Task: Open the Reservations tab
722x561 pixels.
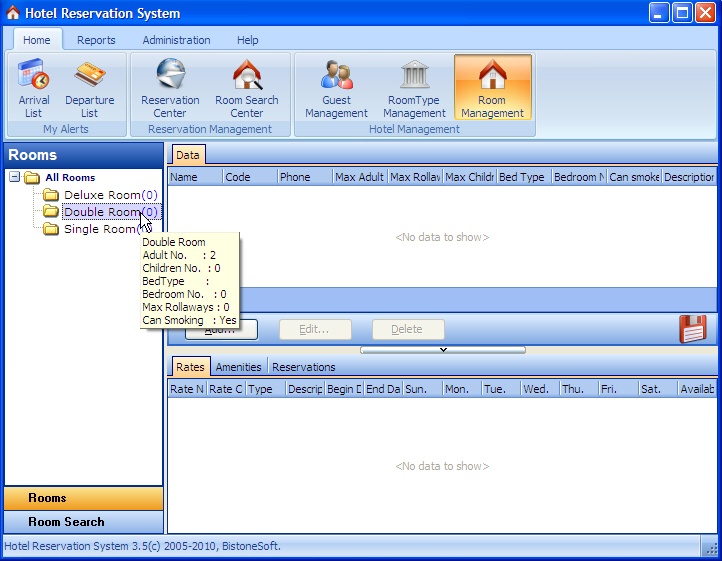Action: coord(304,367)
